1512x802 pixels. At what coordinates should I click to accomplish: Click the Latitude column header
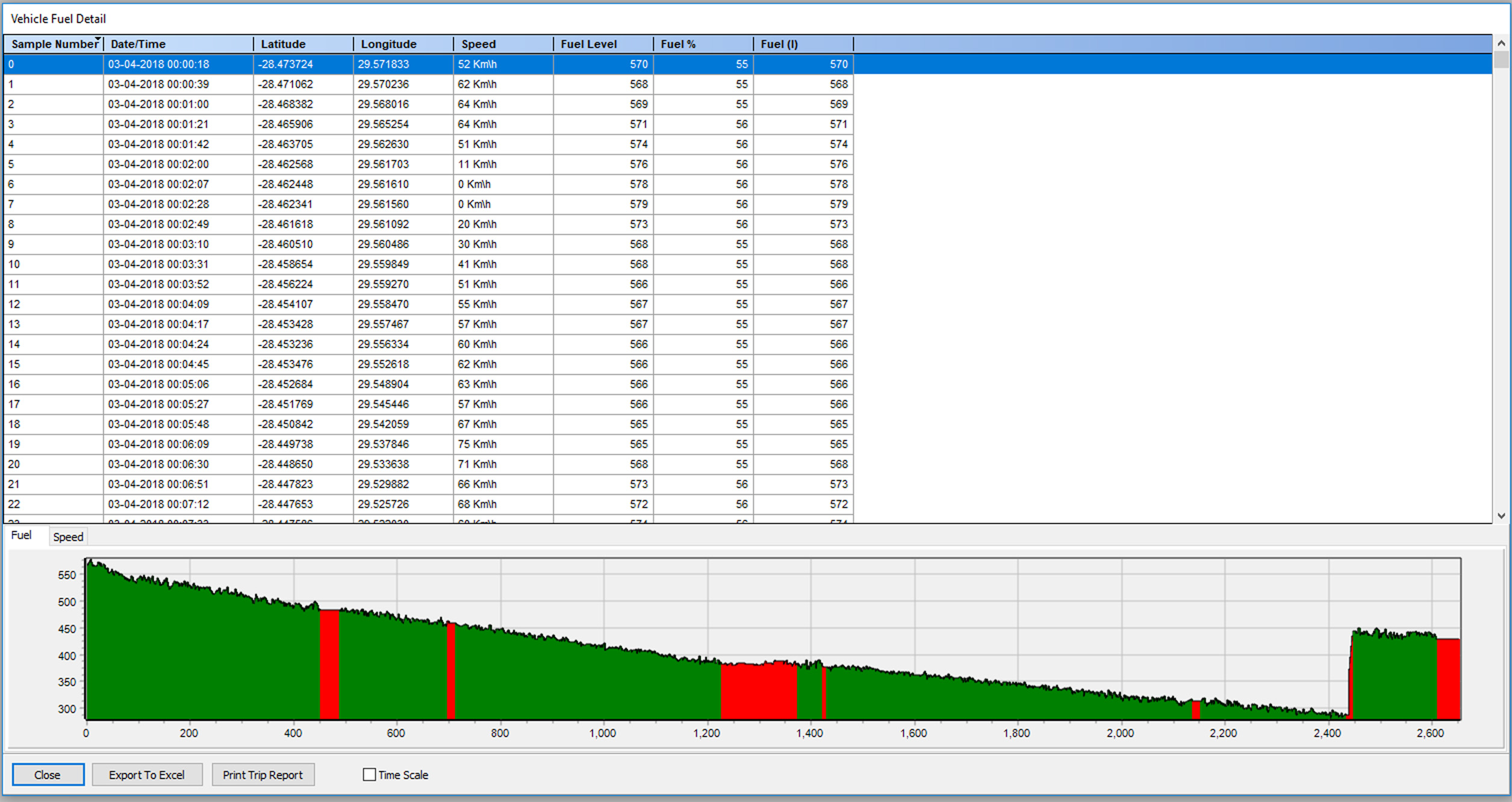point(303,44)
